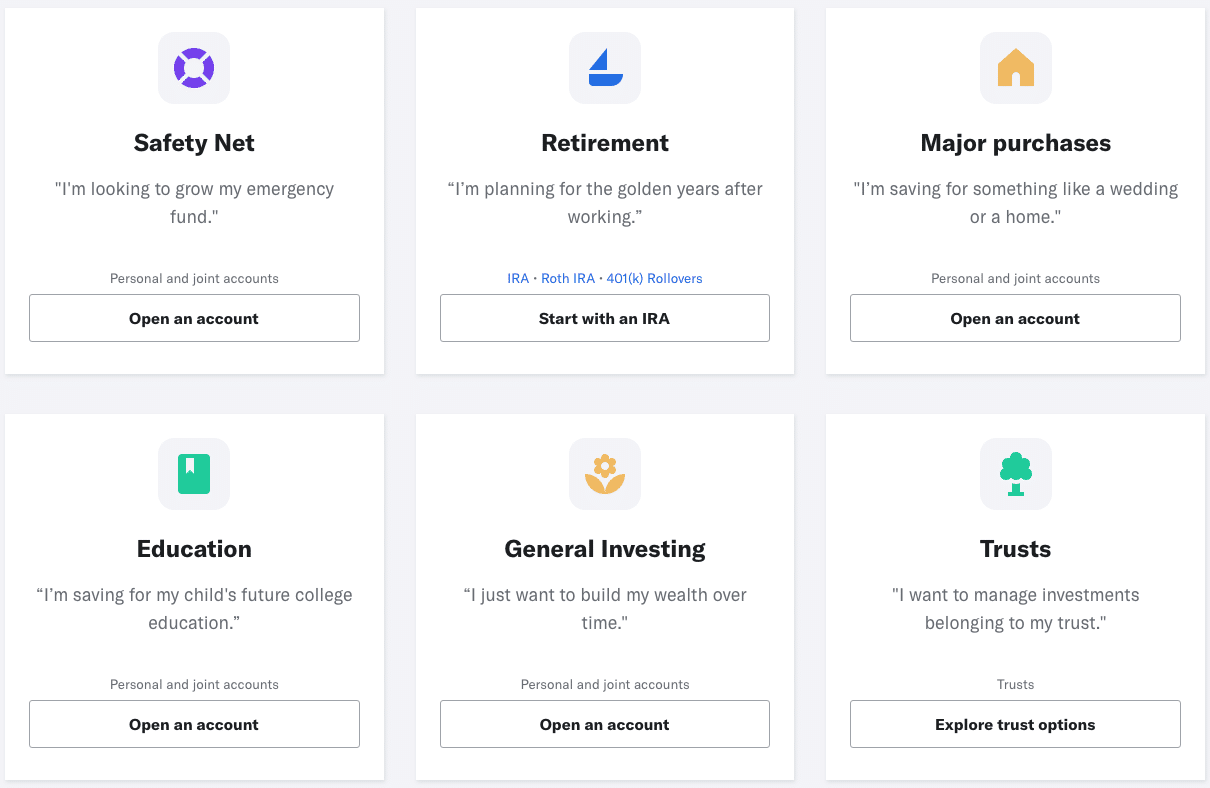Image resolution: width=1210 pixels, height=788 pixels.
Task: Click the green tree Trusts icon
Action: pos(1015,474)
